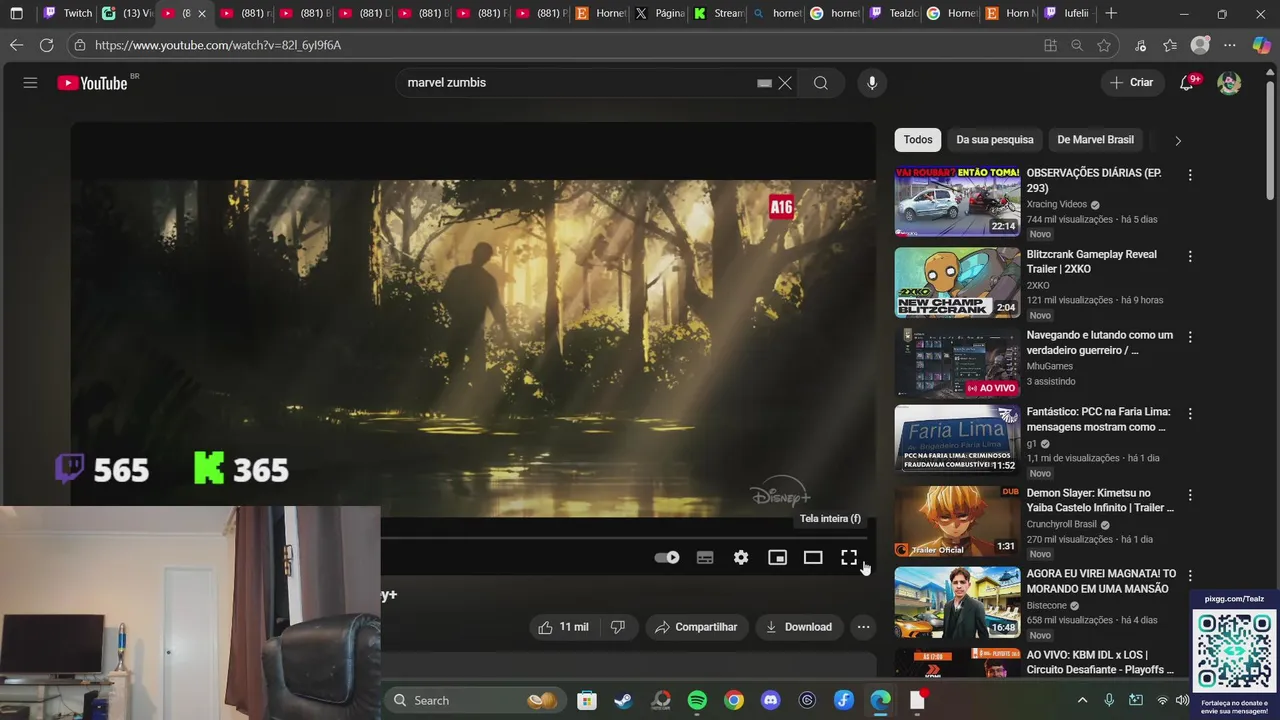Open the browser zoom magnifier icon
This screenshot has width=1280, height=720.
point(1077,45)
